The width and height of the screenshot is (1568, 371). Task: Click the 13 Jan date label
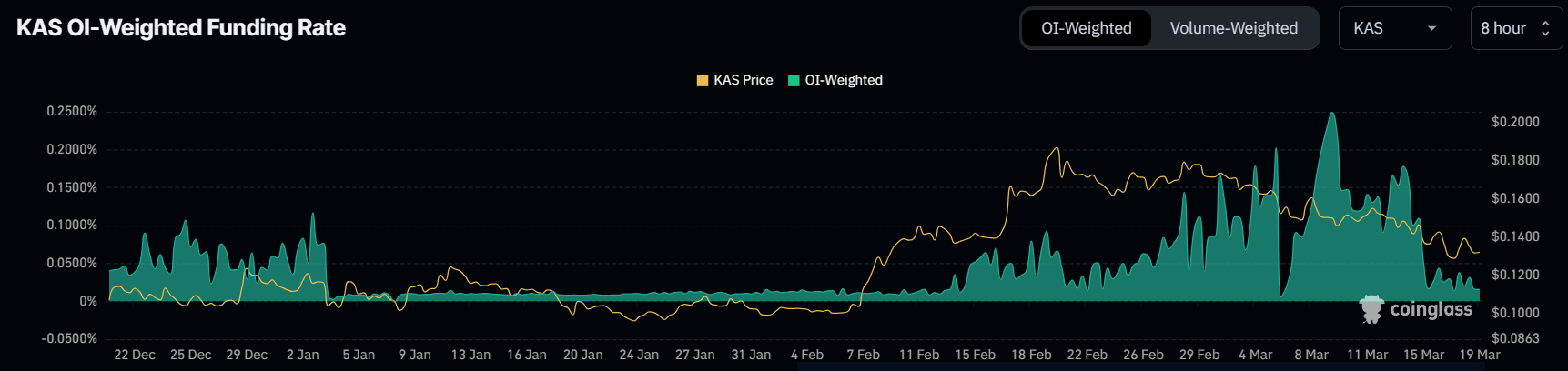click(470, 355)
